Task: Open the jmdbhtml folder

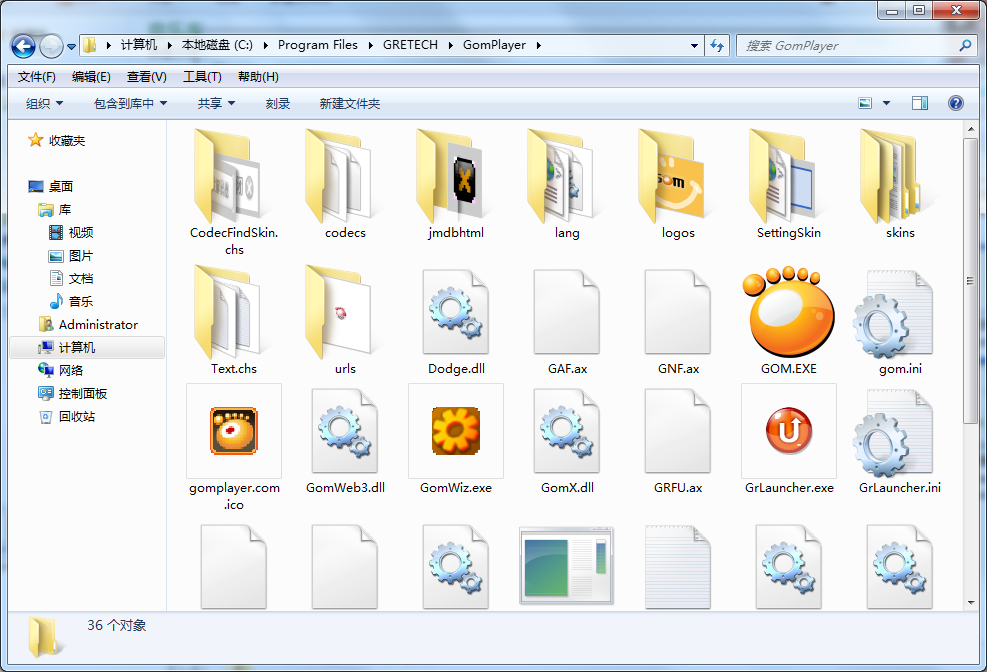Action: pyautogui.click(x=455, y=178)
